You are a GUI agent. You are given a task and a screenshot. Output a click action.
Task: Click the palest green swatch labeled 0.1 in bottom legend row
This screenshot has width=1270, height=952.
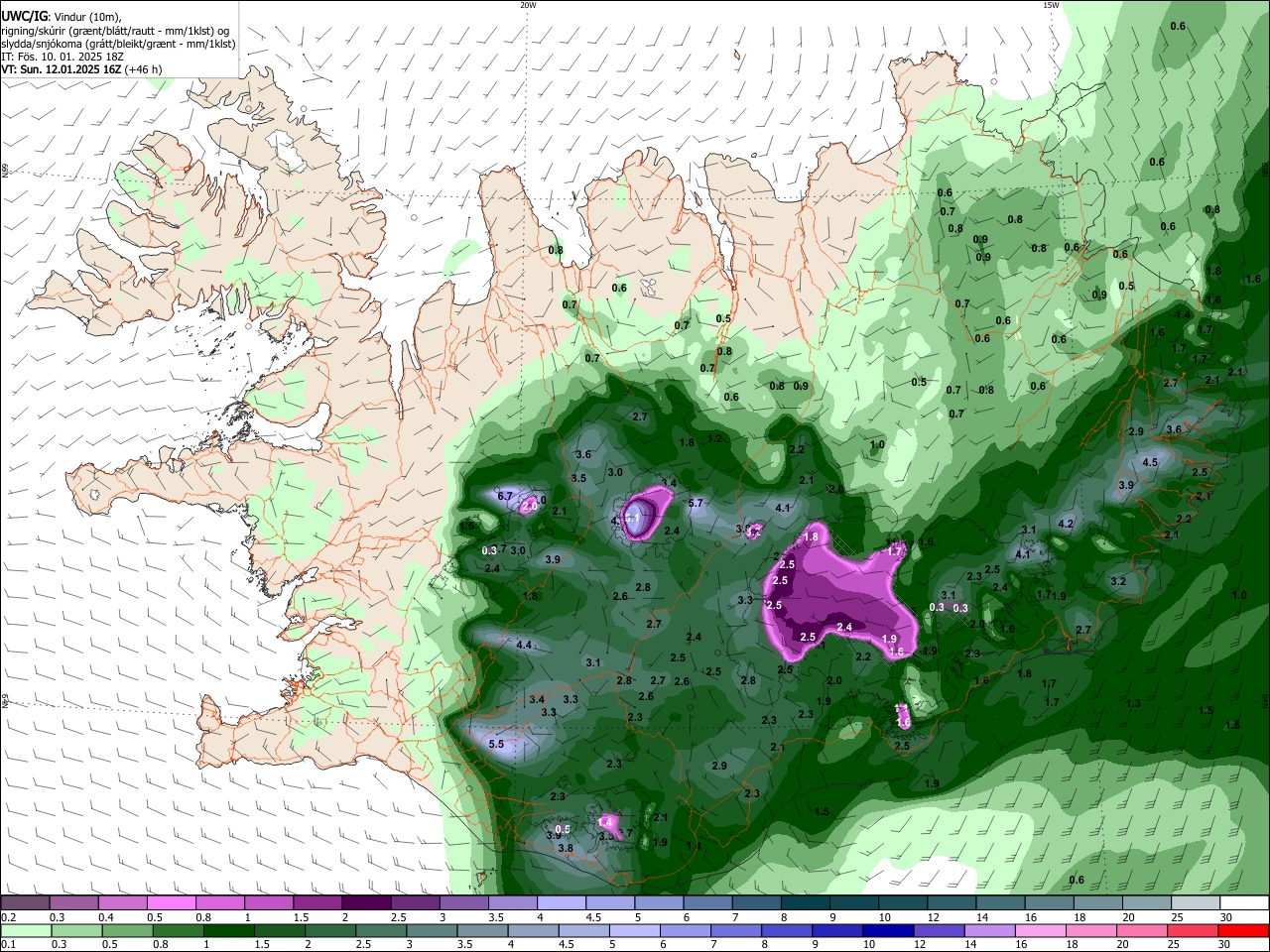[x=25, y=930]
